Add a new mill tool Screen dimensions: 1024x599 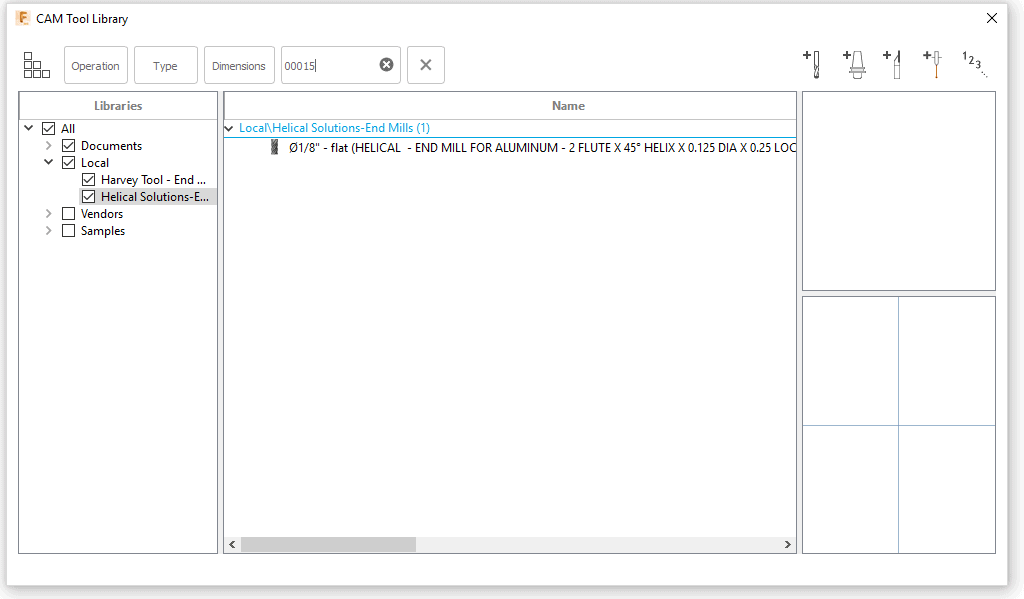[x=812, y=65]
